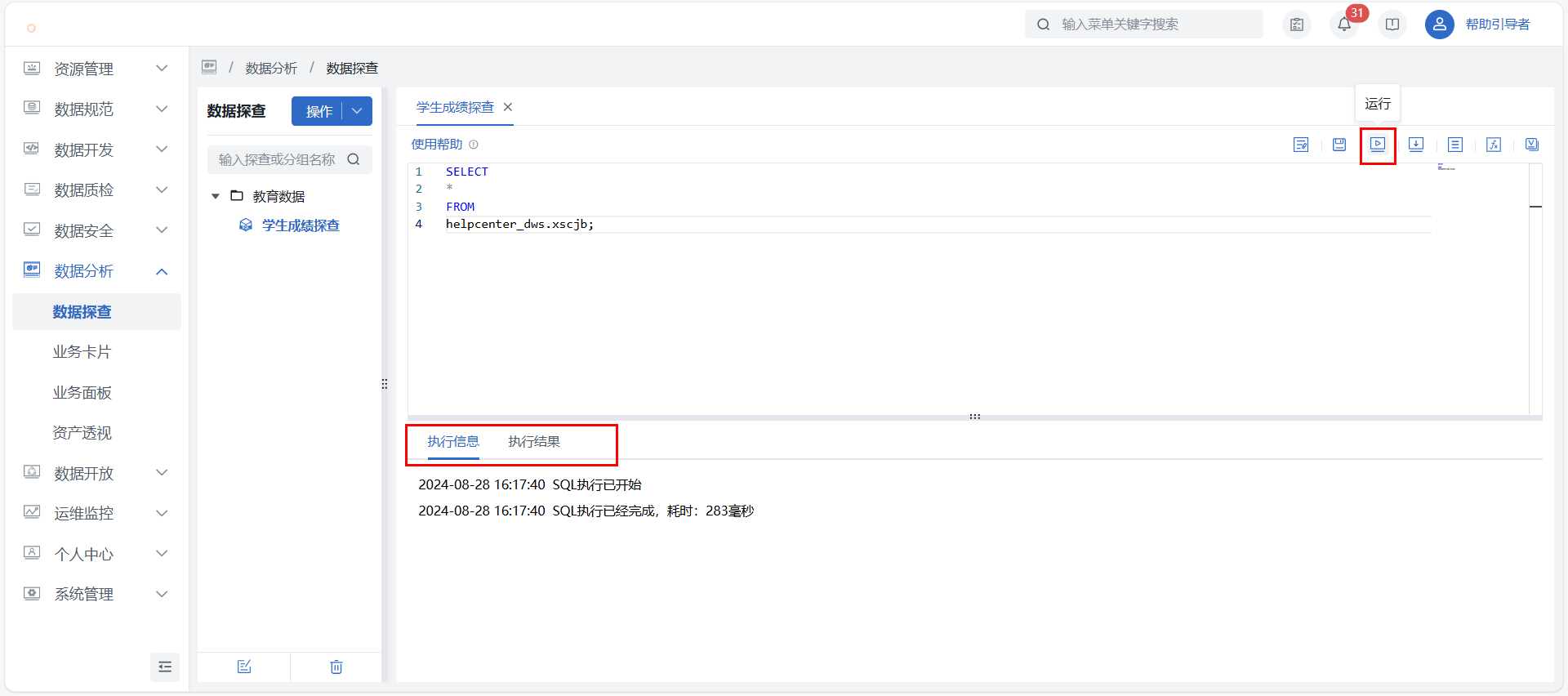Click the user avatar icon
Image resolution: width=1568 pixels, height=696 pixels.
(x=1440, y=25)
